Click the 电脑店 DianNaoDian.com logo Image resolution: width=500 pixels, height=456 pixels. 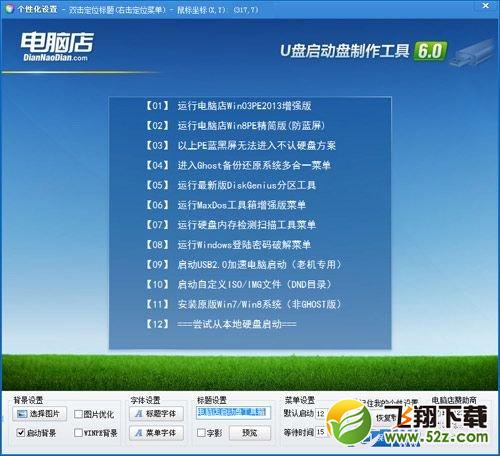coord(57,47)
